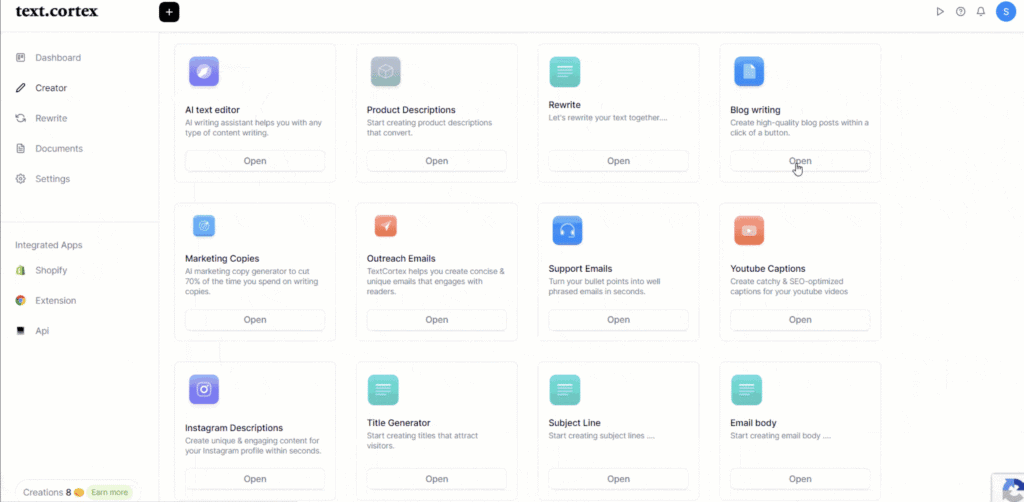Select Rewrite in the sidebar menu

tap(51, 118)
